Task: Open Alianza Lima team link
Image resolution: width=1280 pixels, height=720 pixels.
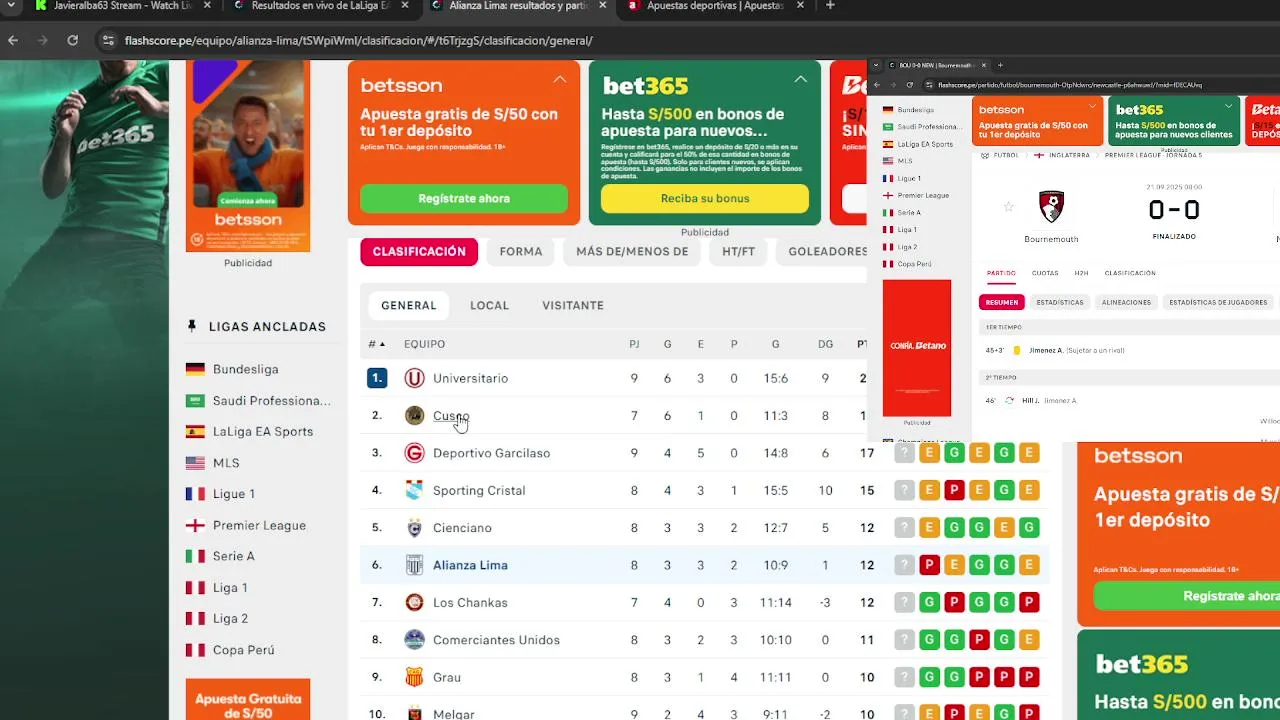Action: click(470, 565)
